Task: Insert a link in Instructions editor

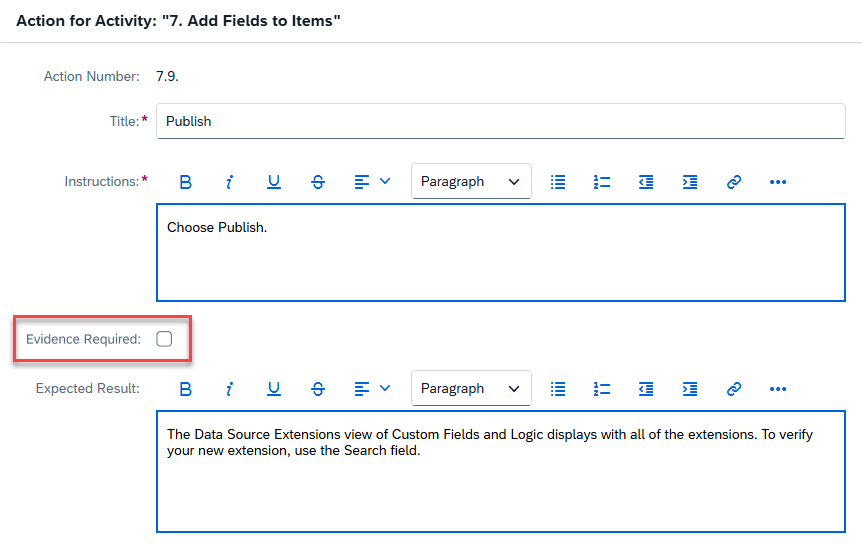Action: pos(734,182)
